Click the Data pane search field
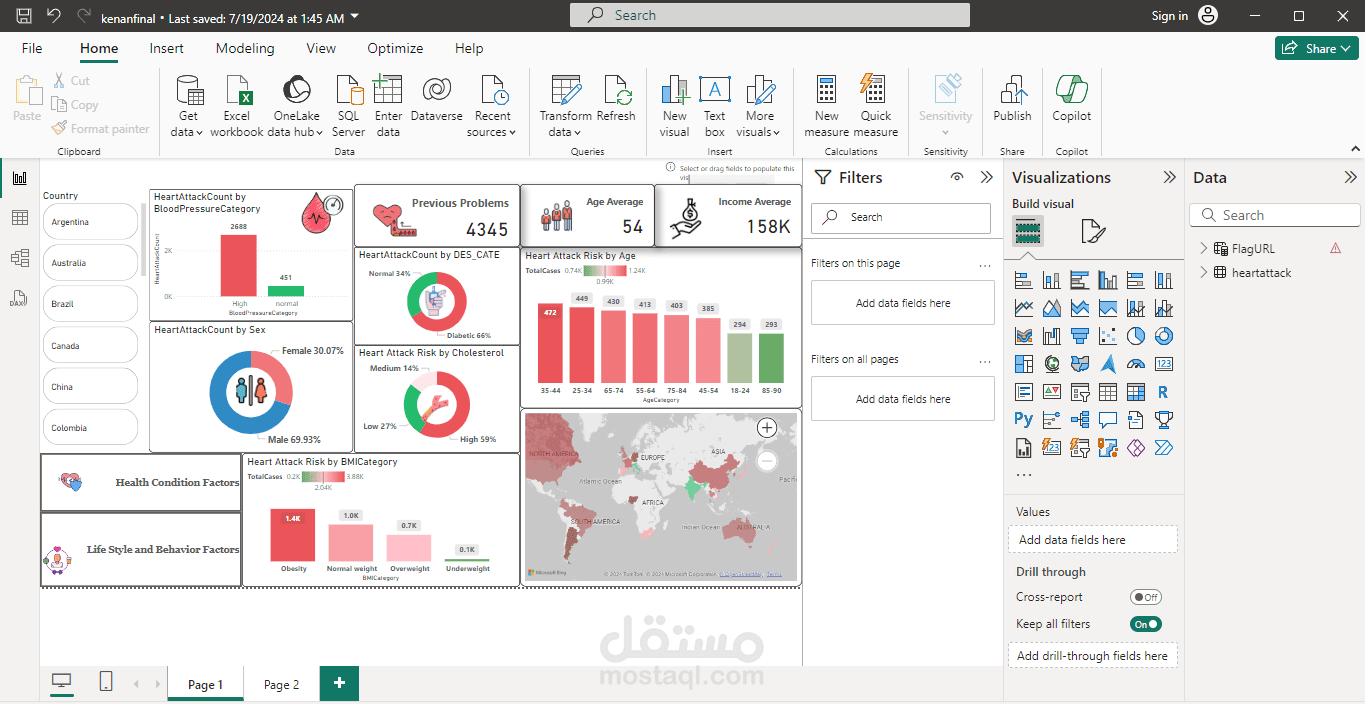This screenshot has width=1365, height=704. click(1275, 215)
